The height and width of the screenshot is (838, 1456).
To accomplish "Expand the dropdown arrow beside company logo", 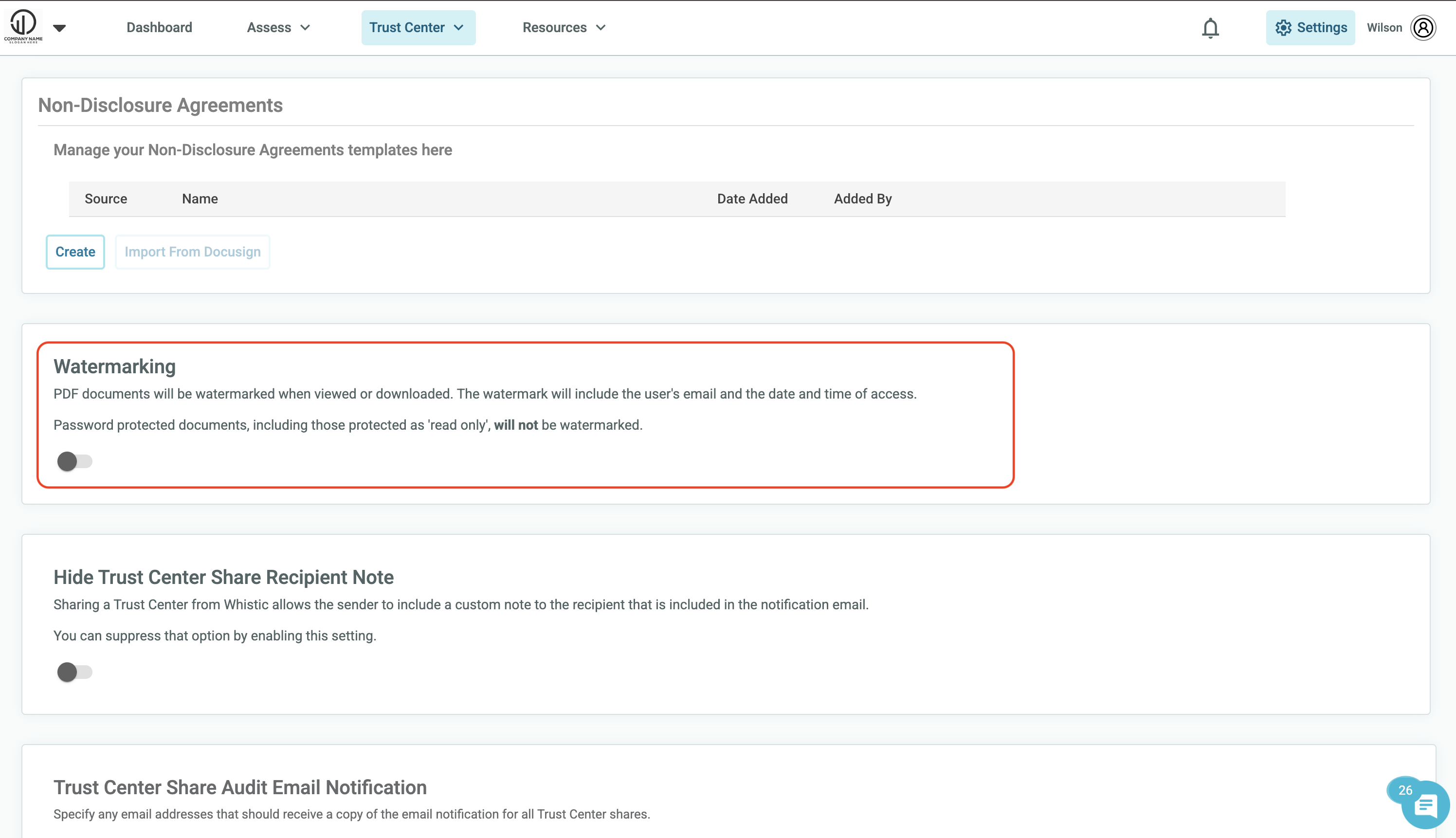I will 59,28.
